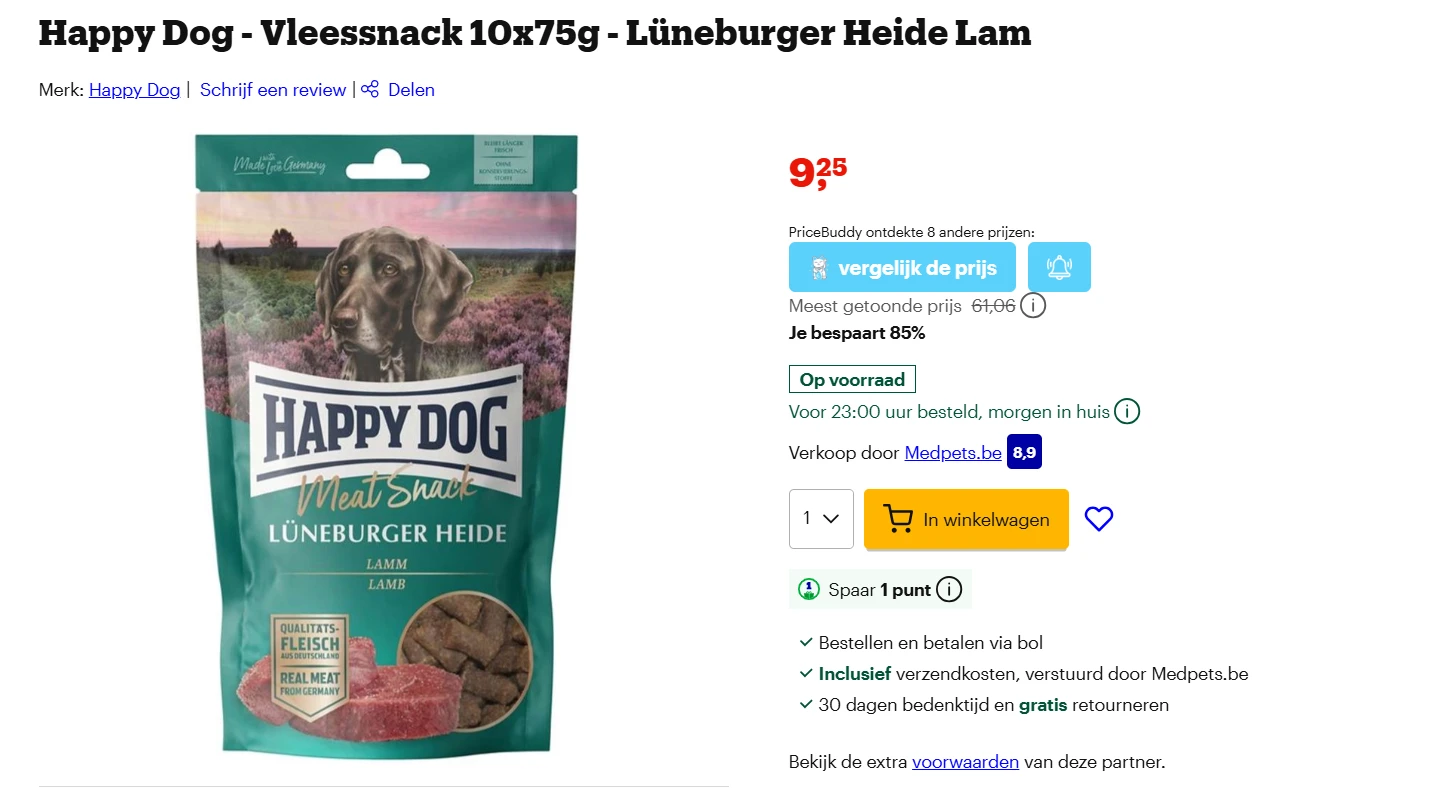Click the 'voorwaarden' partner conditions link
1447x792 pixels.
(x=965, y=762)
